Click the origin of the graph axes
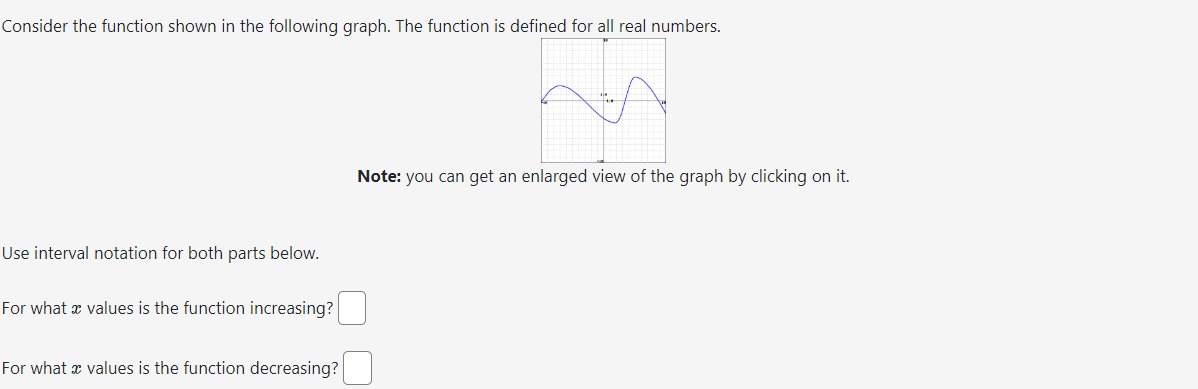Screen dimensions: 1198x389 pos(604,100)
